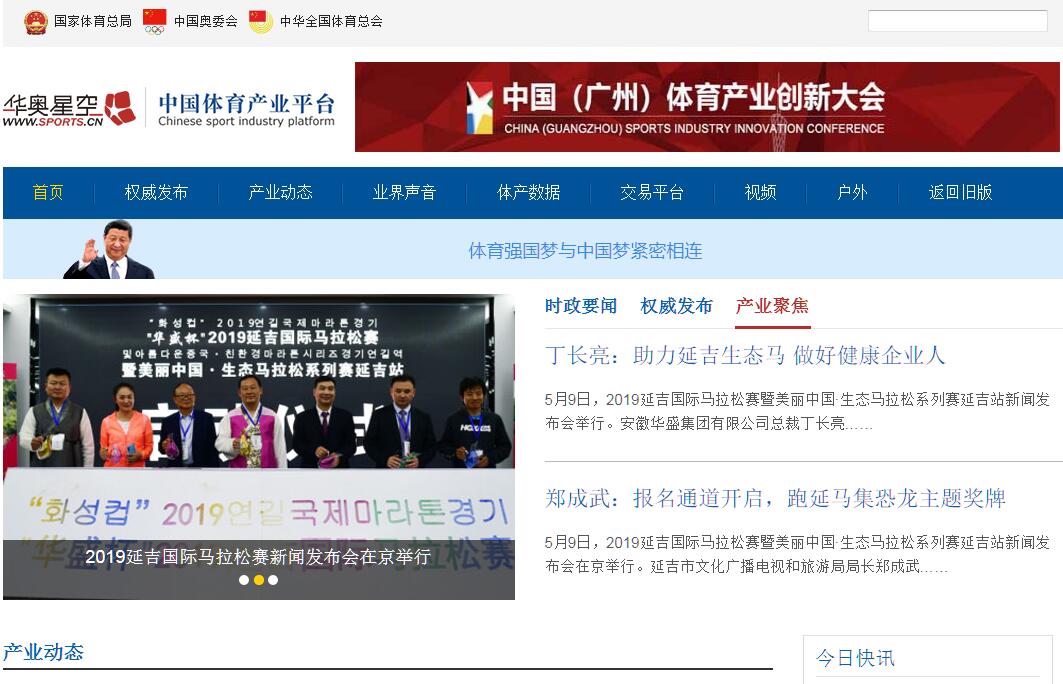Go to 权威发布 in the blue navigation bar
The height and width of the screenshot is (684, 1063).
pos(156,193)
